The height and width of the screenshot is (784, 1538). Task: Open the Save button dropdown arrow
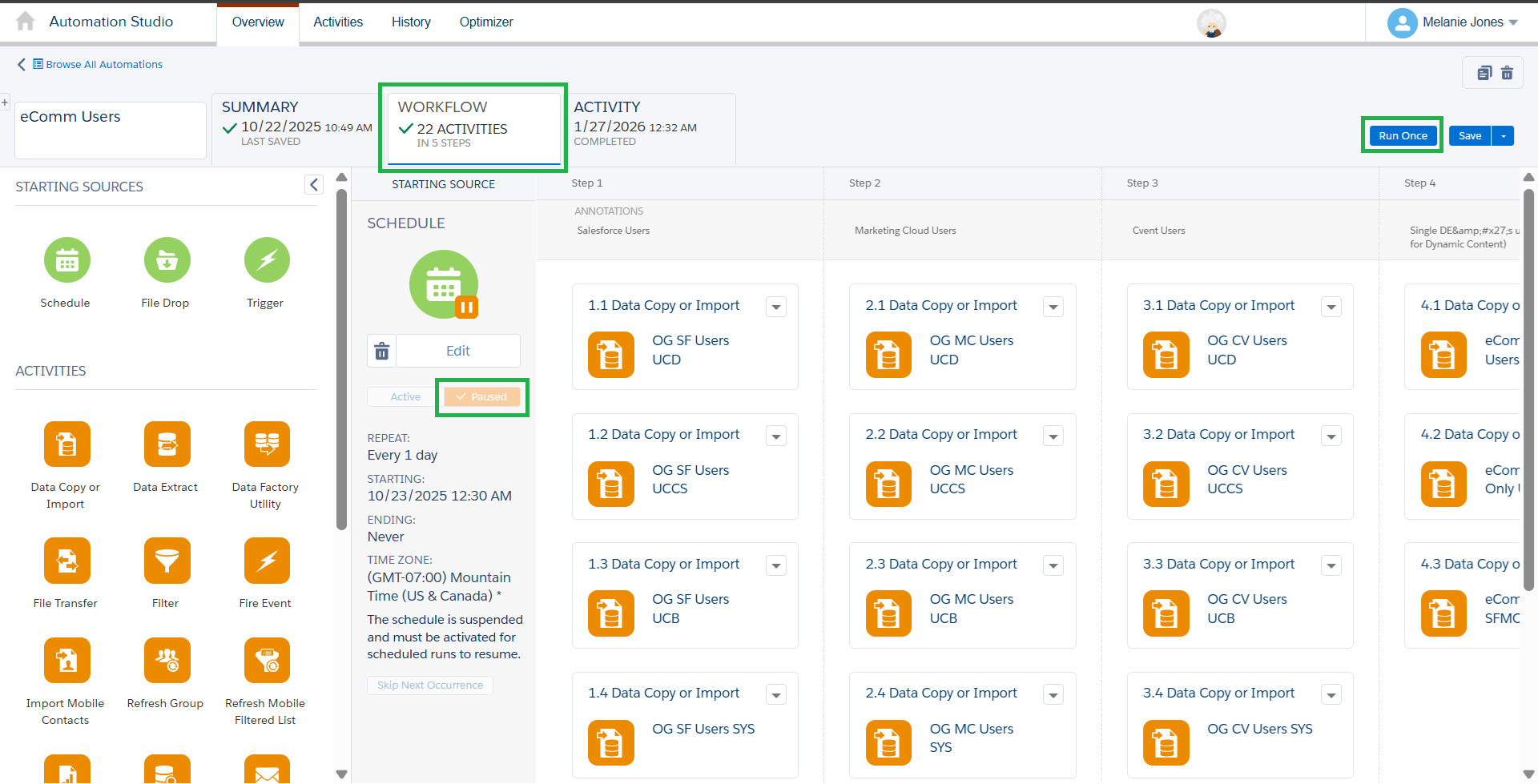1504,136
